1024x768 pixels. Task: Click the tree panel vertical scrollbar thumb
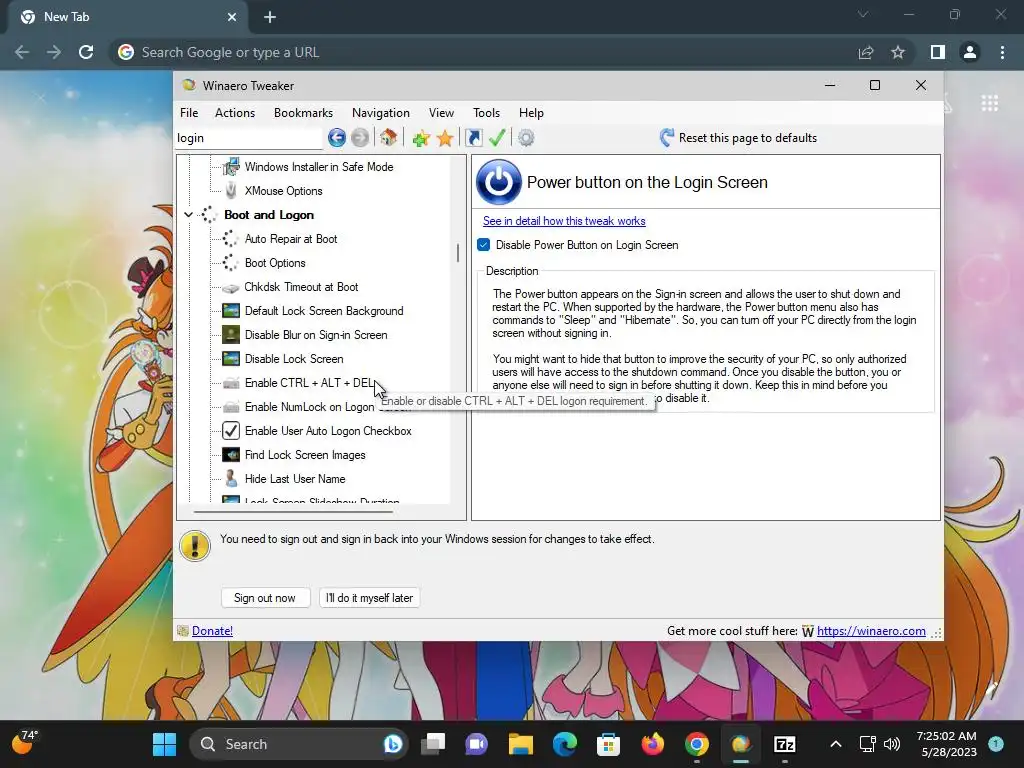458,253
